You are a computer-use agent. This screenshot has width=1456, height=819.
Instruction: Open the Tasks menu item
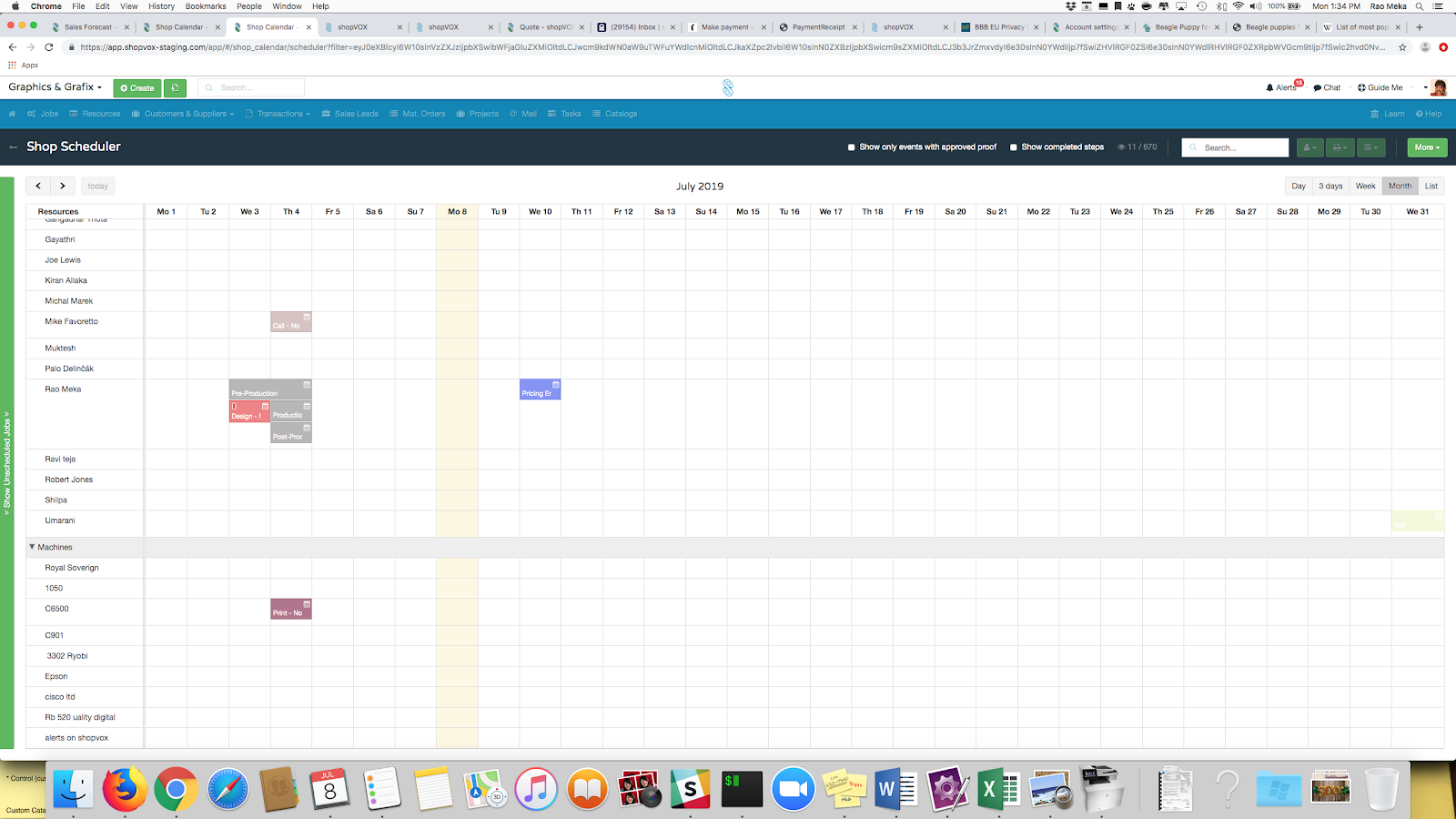pyautogui.click(x=564, y=114)
